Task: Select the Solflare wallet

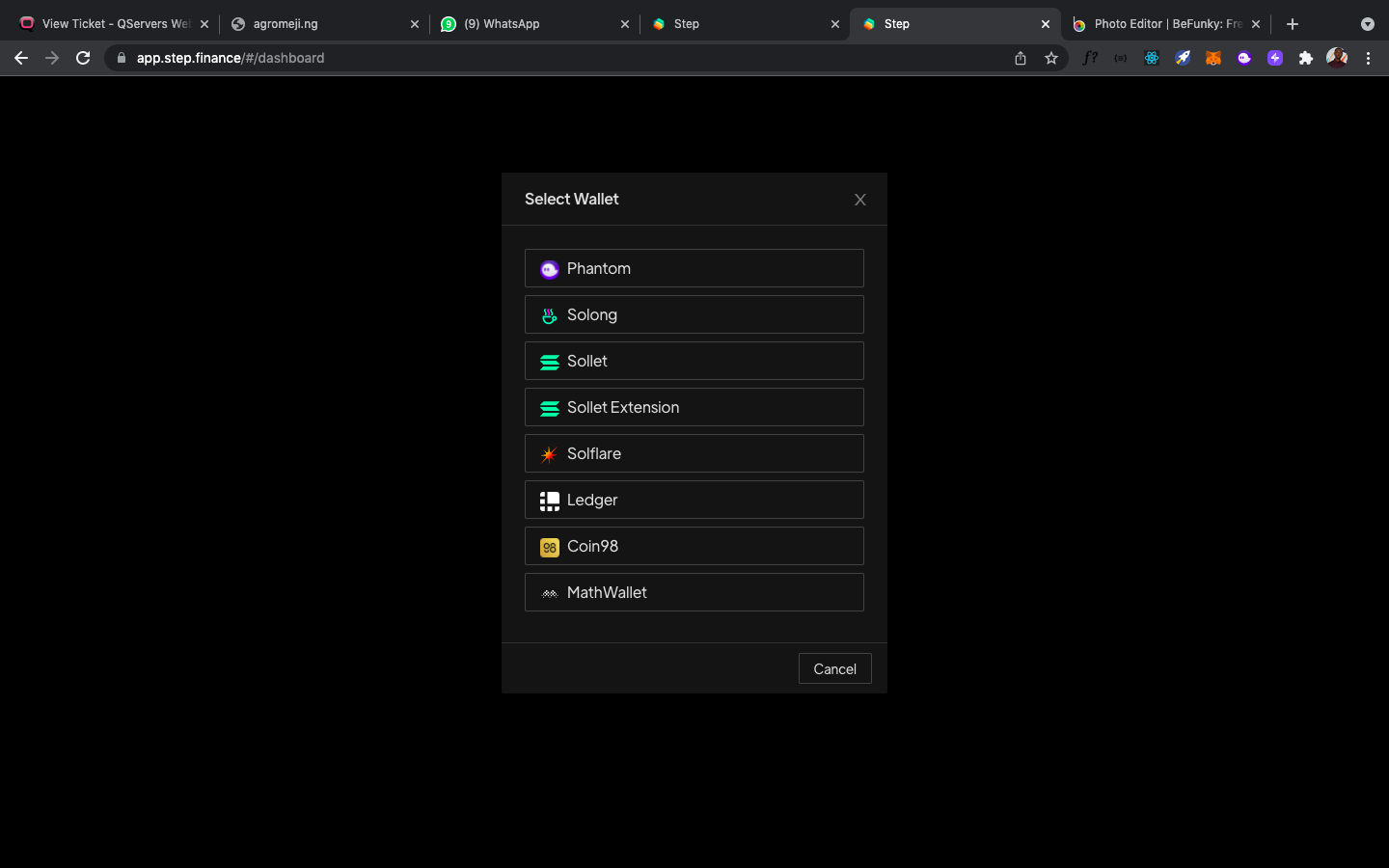Action: point(694,453)
